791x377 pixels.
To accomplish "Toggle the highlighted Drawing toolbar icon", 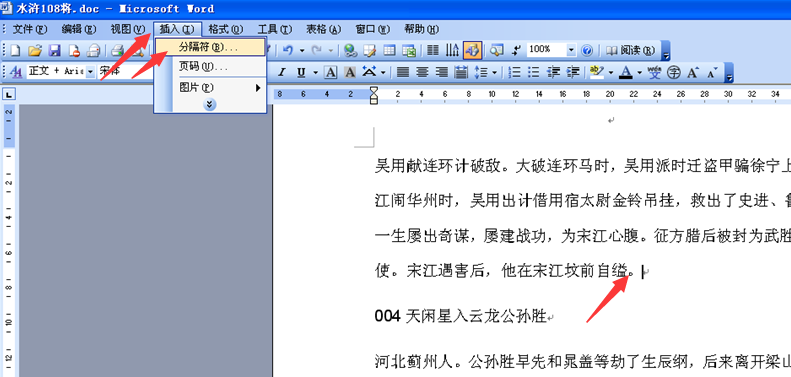I will click(x=472, y=50).
